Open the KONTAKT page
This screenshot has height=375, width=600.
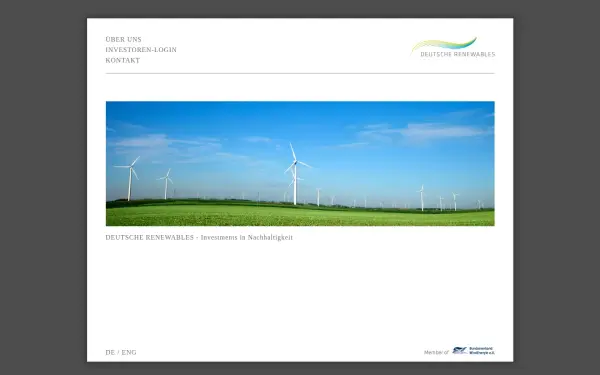tap(122, 60)
